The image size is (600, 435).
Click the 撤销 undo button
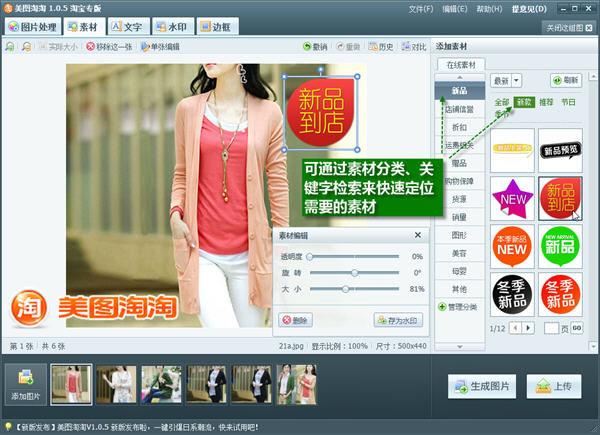(315, 47)
